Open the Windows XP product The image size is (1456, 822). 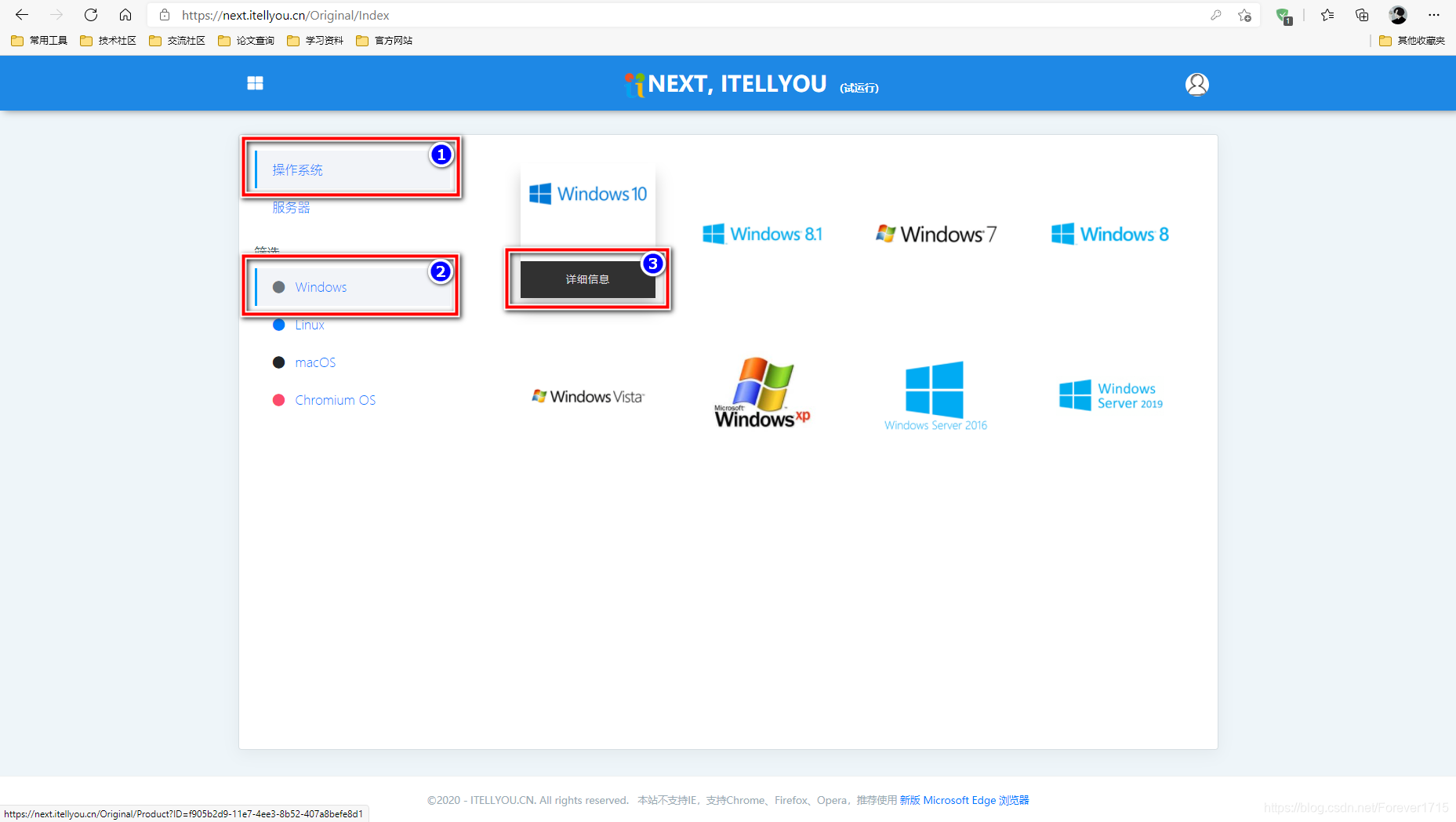[x=762, y=393]
